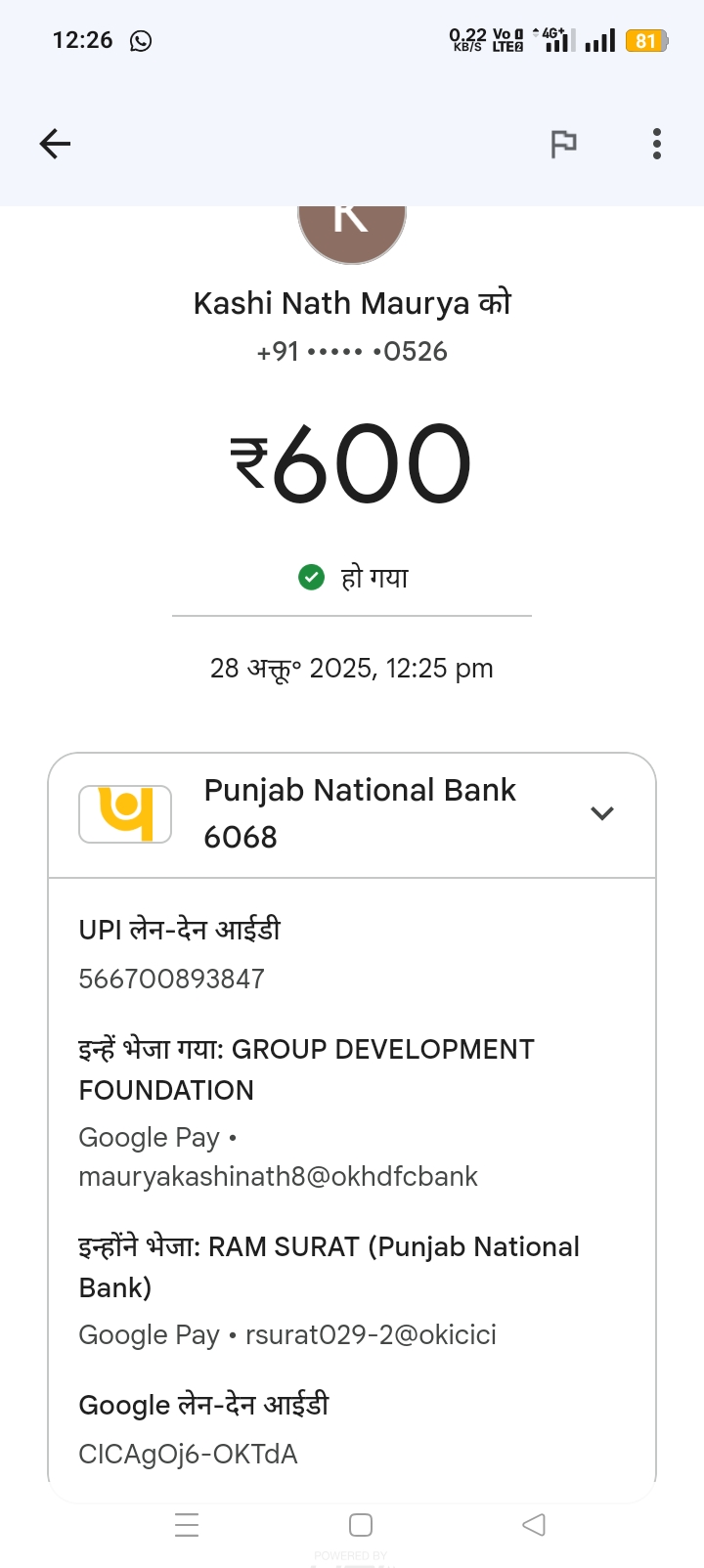
Task: Tap Android back navigation triangle
Action: click(x=534, y=1525)
